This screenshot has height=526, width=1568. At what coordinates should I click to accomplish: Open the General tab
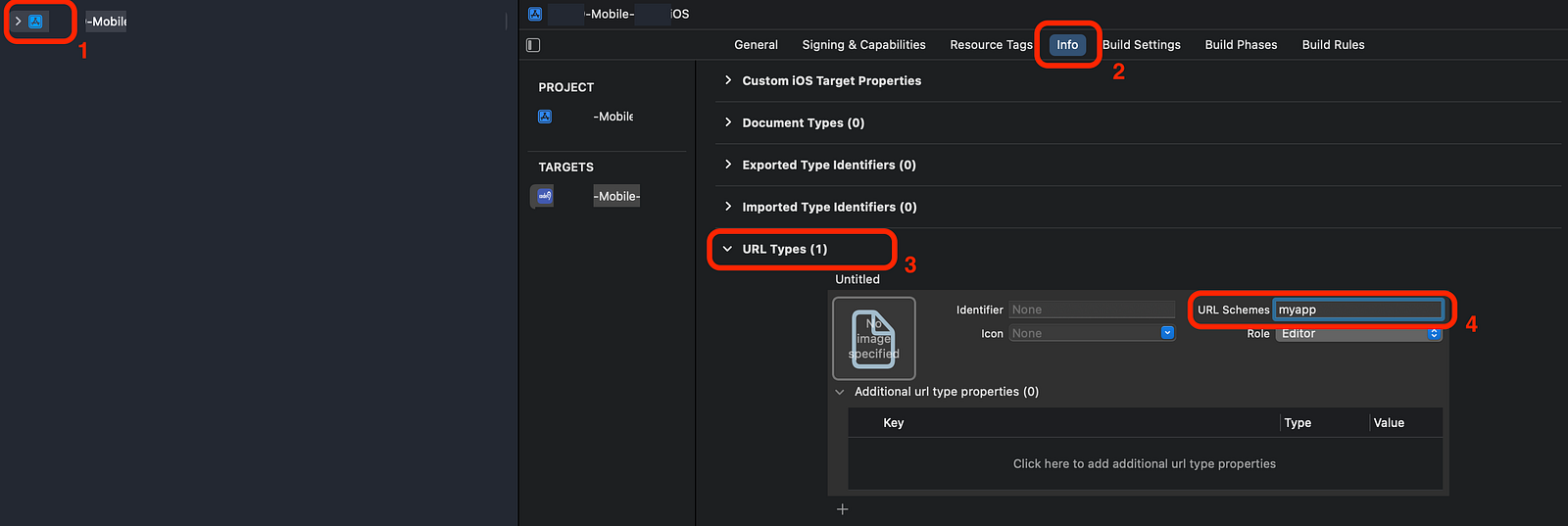[x=756, y=45]
